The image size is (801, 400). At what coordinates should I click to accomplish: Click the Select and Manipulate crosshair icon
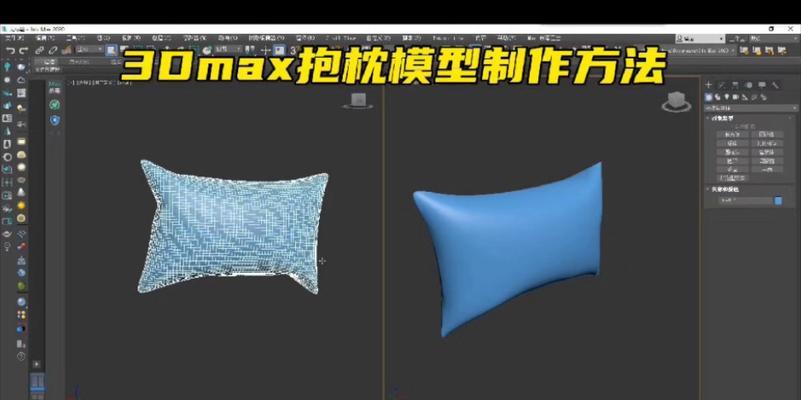266,51
